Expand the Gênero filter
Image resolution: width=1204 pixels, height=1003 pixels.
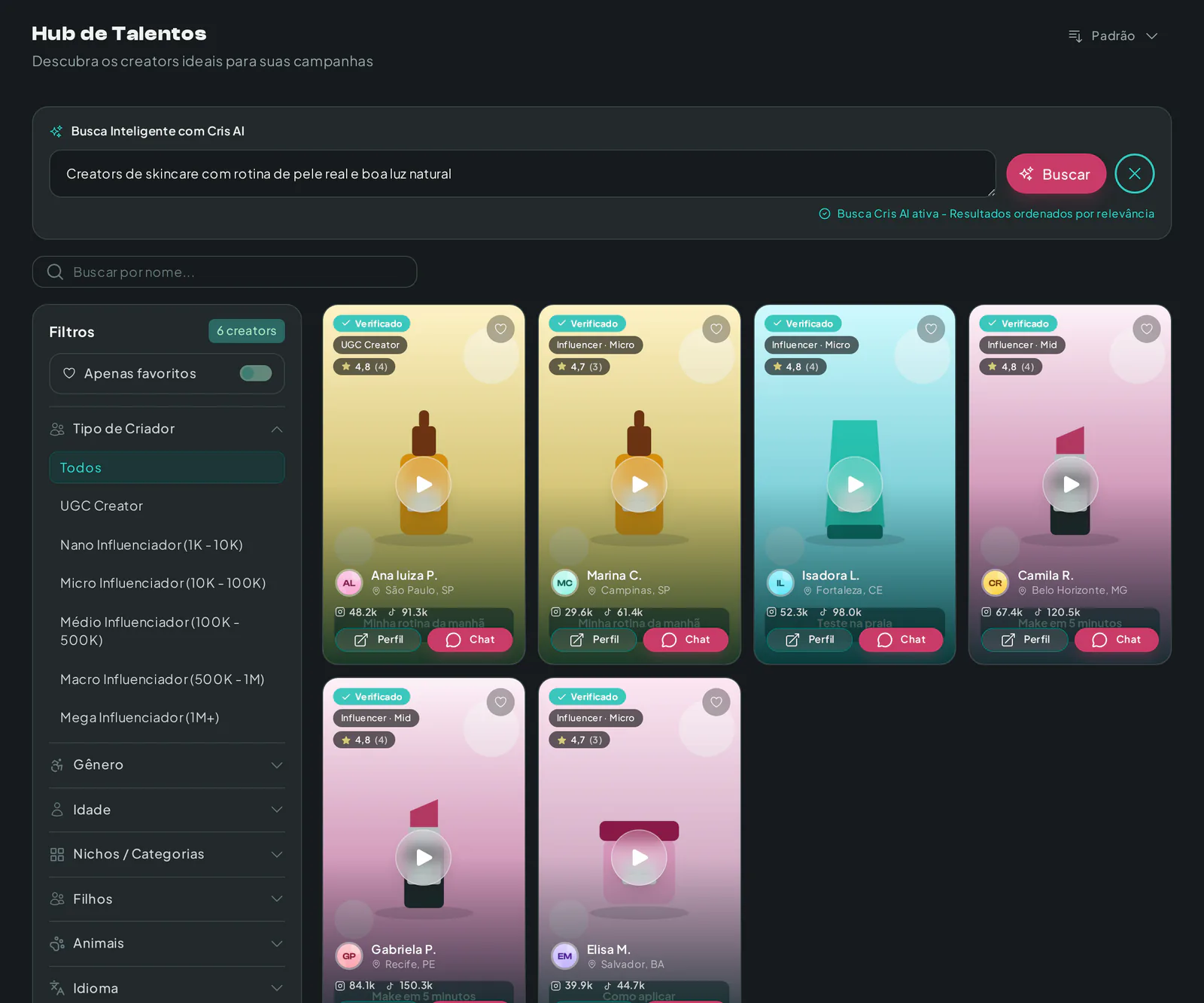click(167, 765)
